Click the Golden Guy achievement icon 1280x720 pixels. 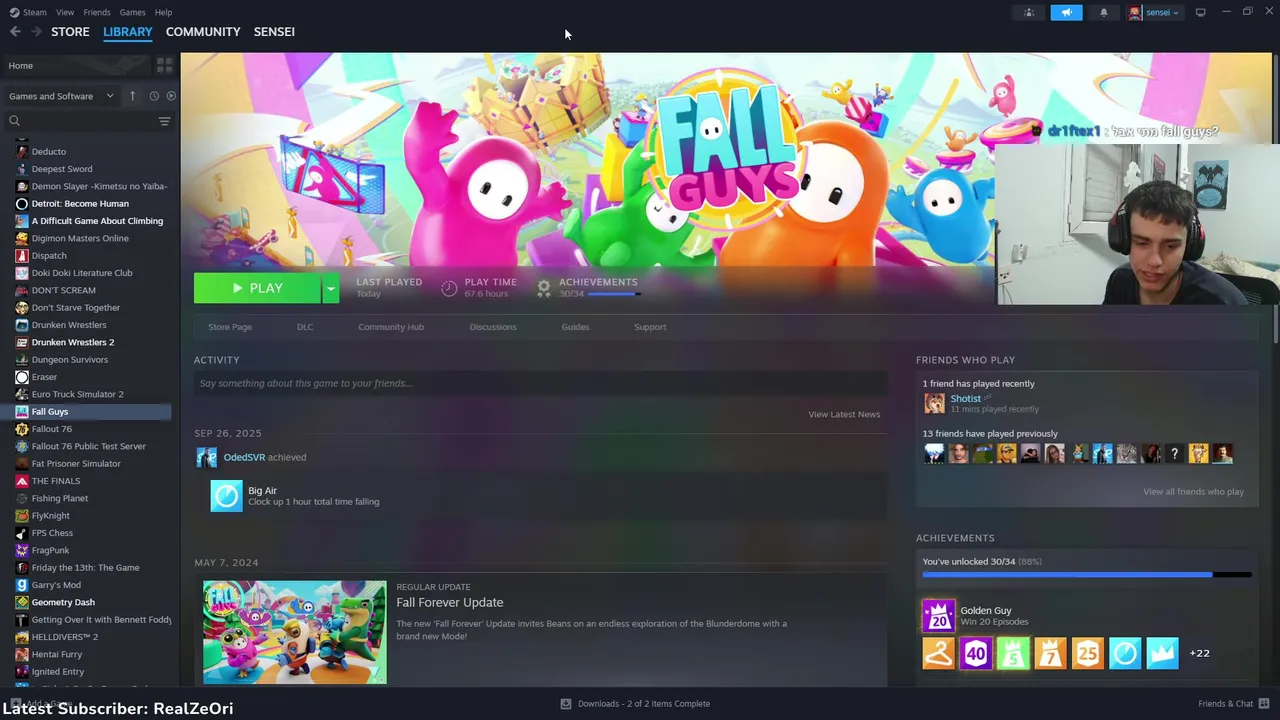tap(938, 616)
